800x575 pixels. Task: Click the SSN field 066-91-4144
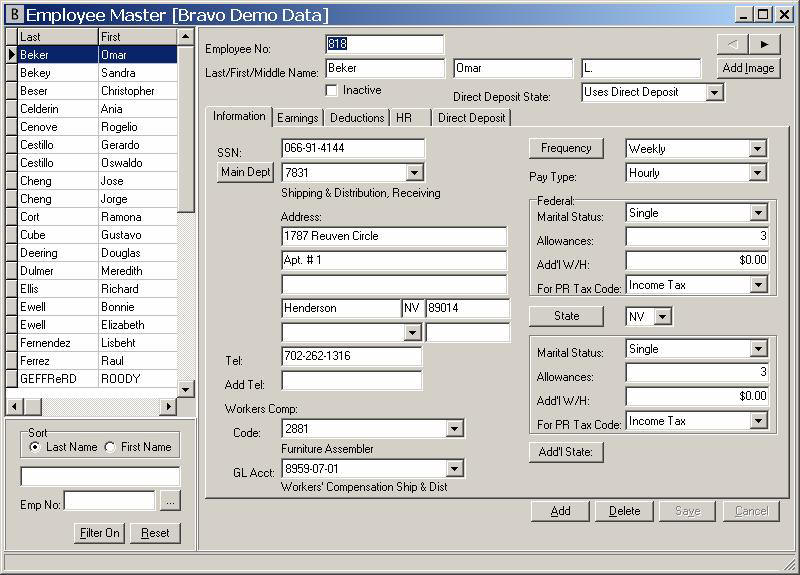point(353,148)
